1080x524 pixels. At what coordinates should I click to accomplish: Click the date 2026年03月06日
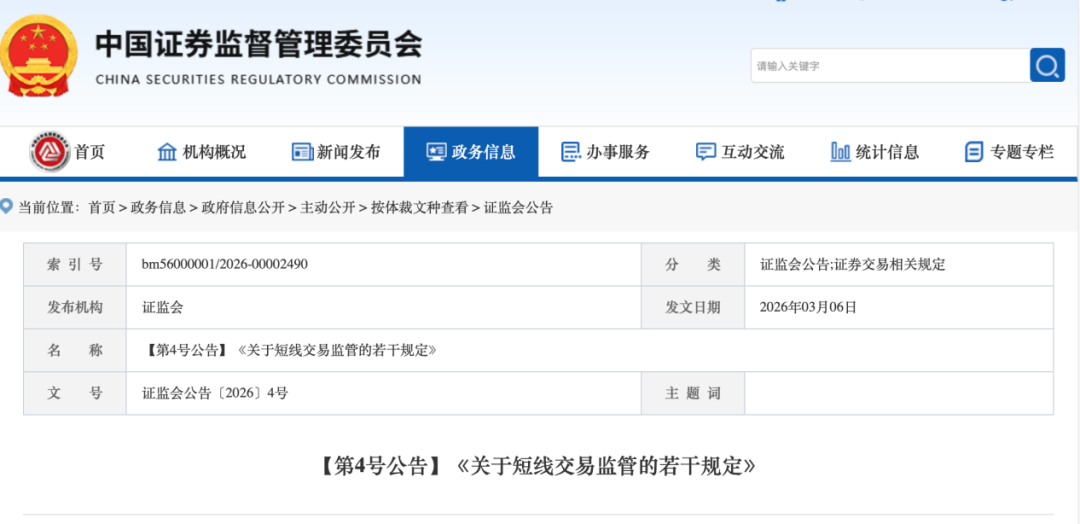(808, 307)
